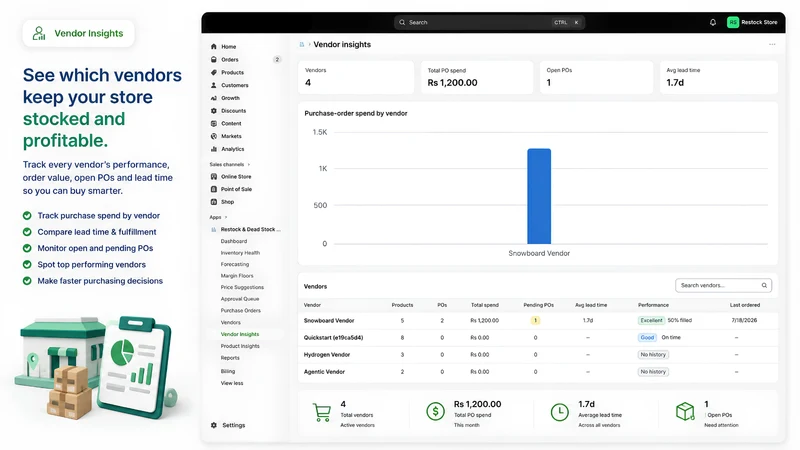
Task: Open the Vendors page
Action: (231, 322)
